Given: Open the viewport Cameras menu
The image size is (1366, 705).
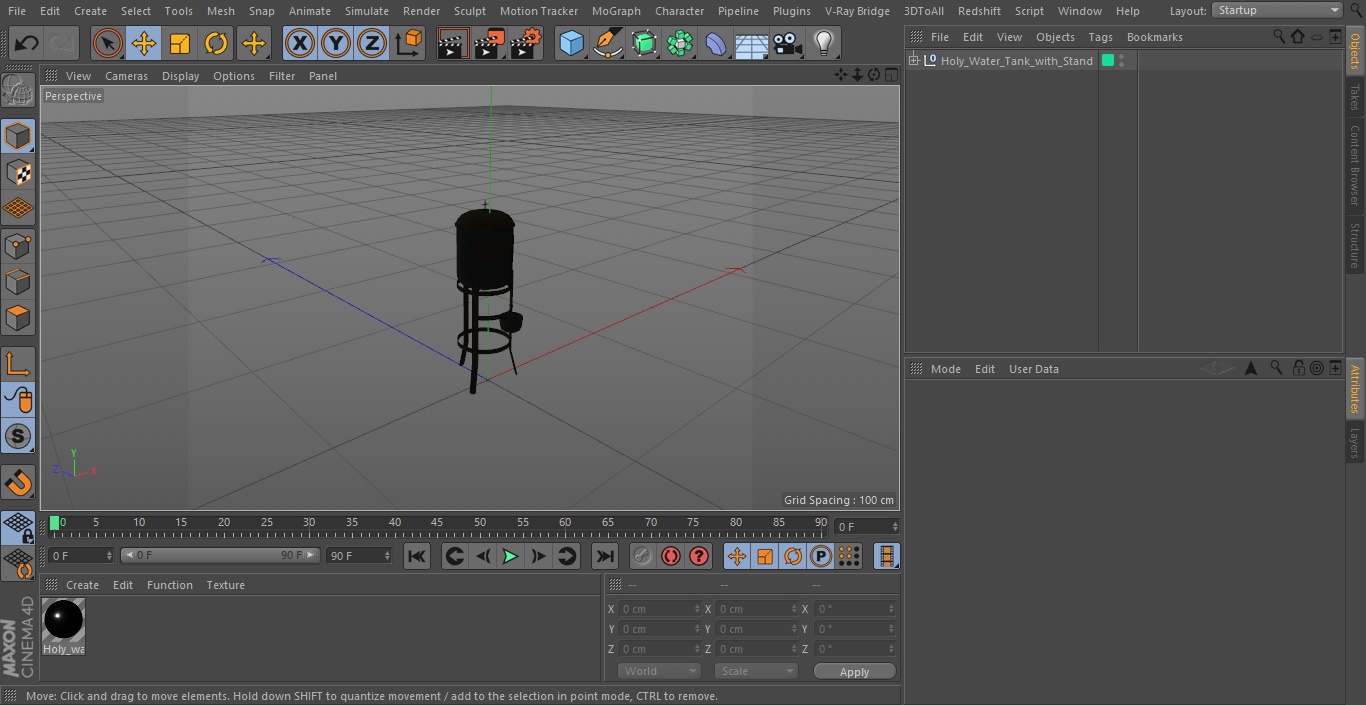Looking at the screenshot, I should pos(126,76).
